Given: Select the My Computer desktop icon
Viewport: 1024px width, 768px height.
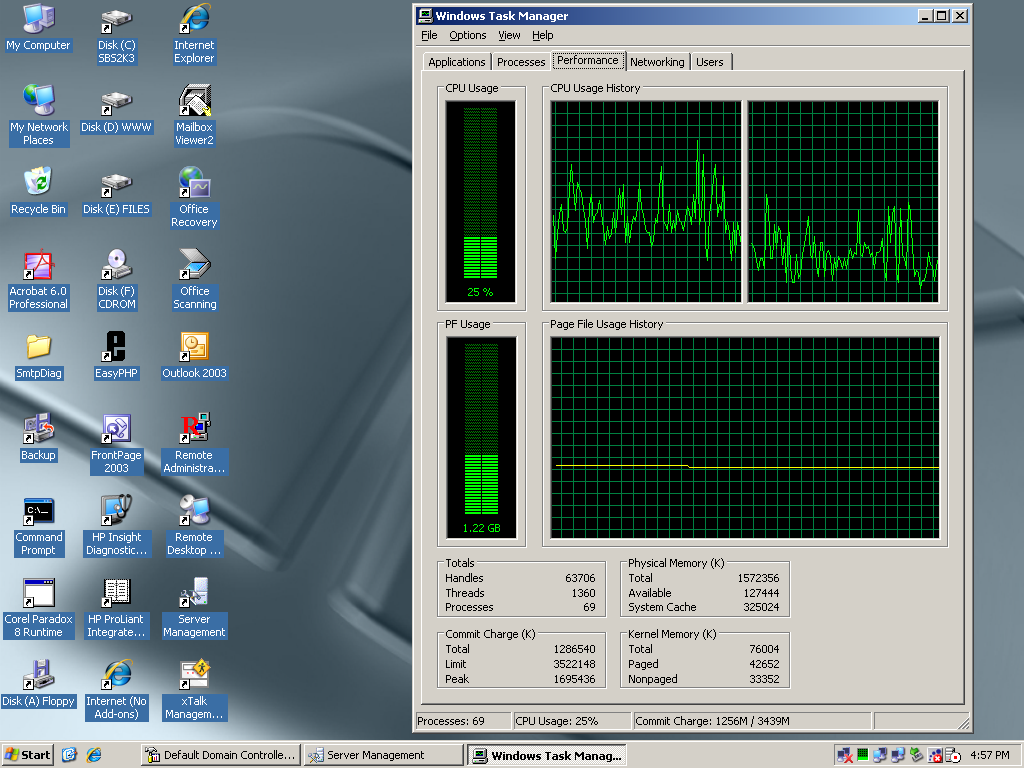Looking at the screenshot, I should click(x=39, y=27).
